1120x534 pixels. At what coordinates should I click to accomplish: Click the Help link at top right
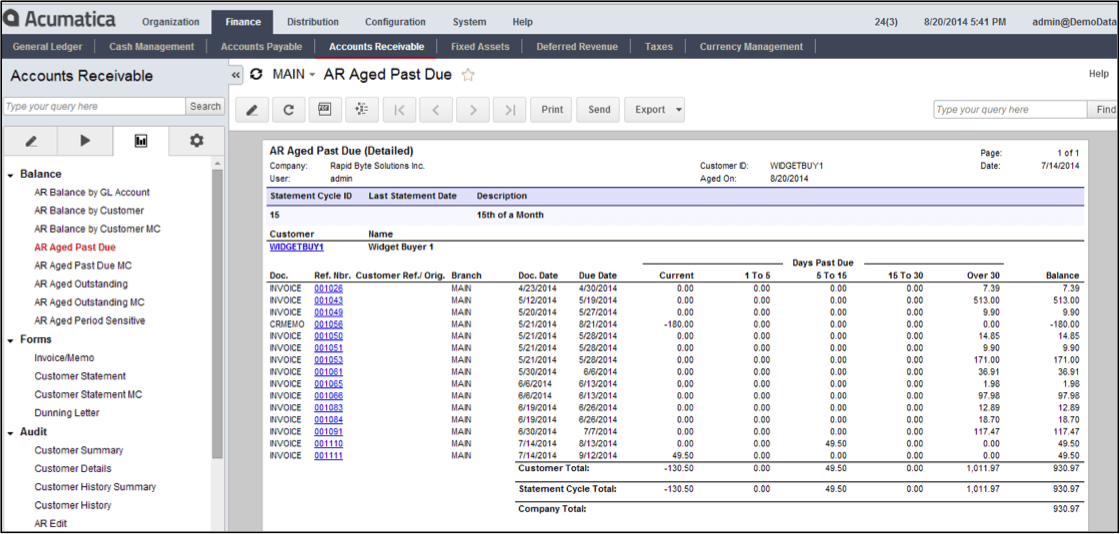[1099, 74]
